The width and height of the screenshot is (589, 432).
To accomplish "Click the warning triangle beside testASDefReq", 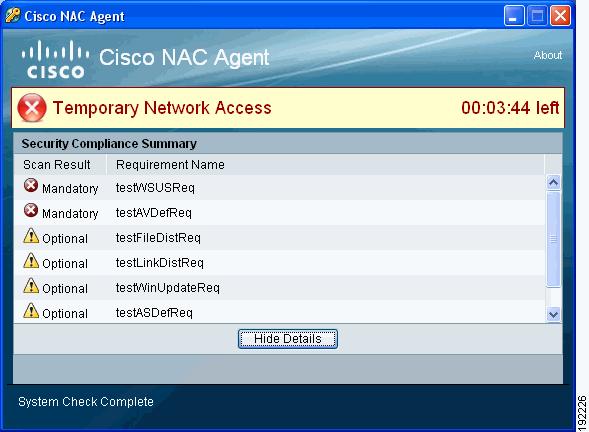I will point(31,311).
